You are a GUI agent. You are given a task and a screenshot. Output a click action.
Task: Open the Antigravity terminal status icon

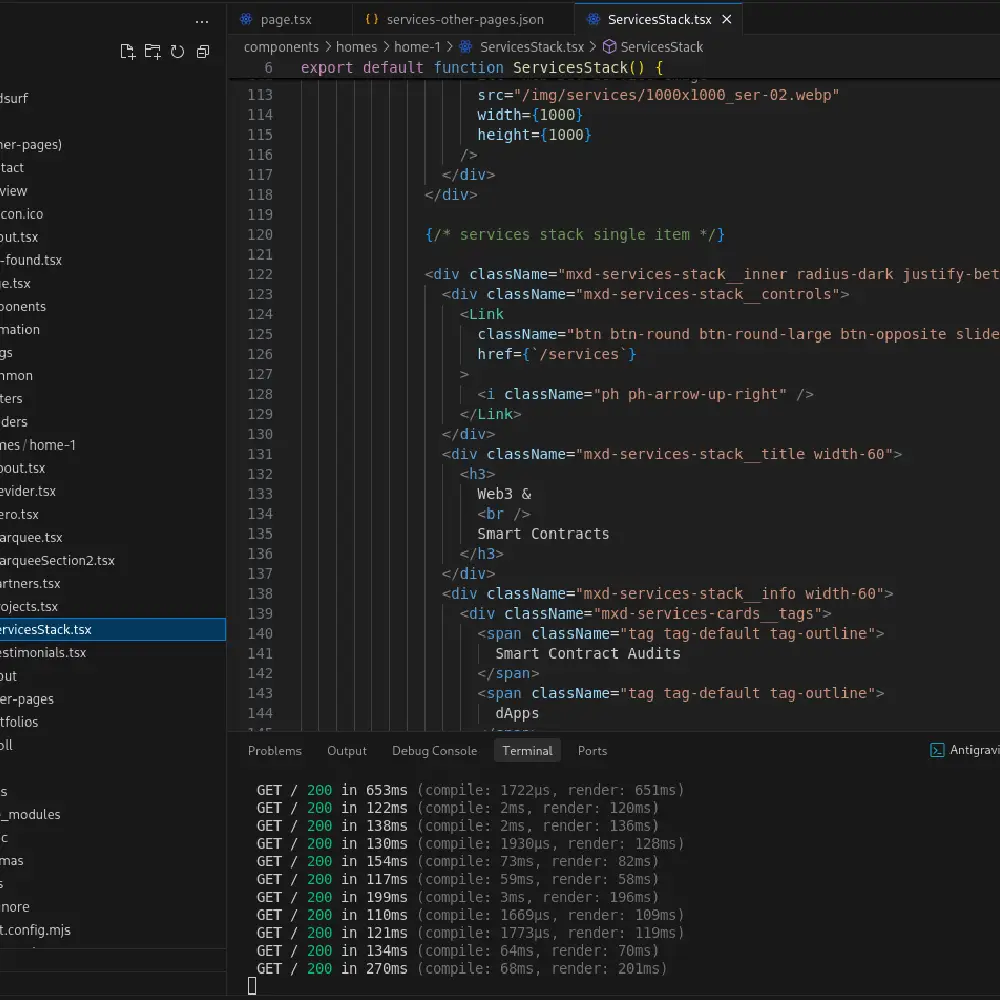[x=937, y=750]
